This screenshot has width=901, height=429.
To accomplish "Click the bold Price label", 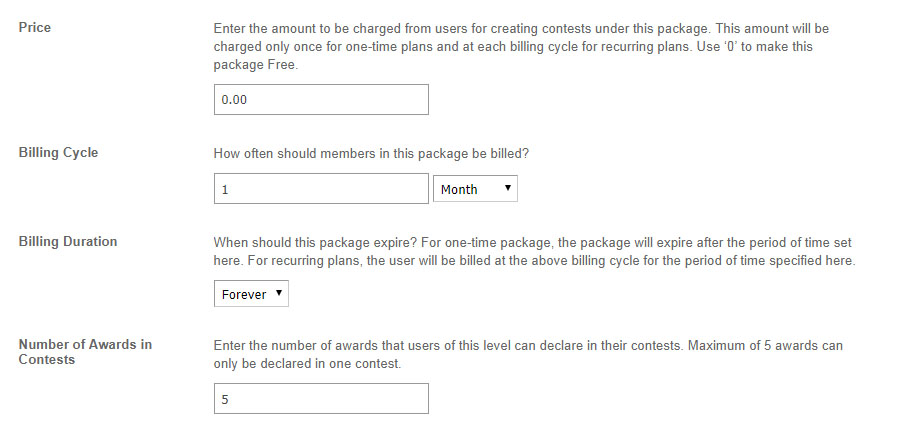I will [35, 27].
